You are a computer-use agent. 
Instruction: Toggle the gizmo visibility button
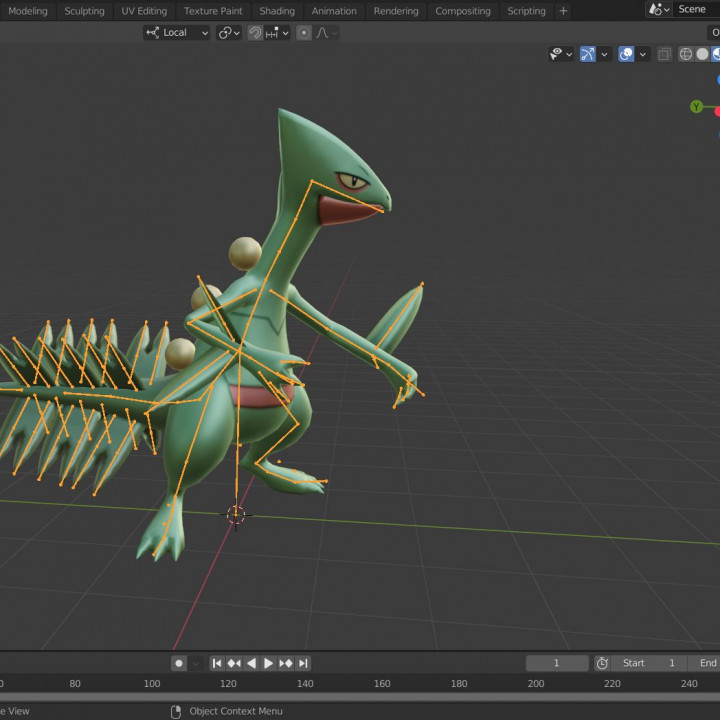pyautogui.click(x=588, y=54)
